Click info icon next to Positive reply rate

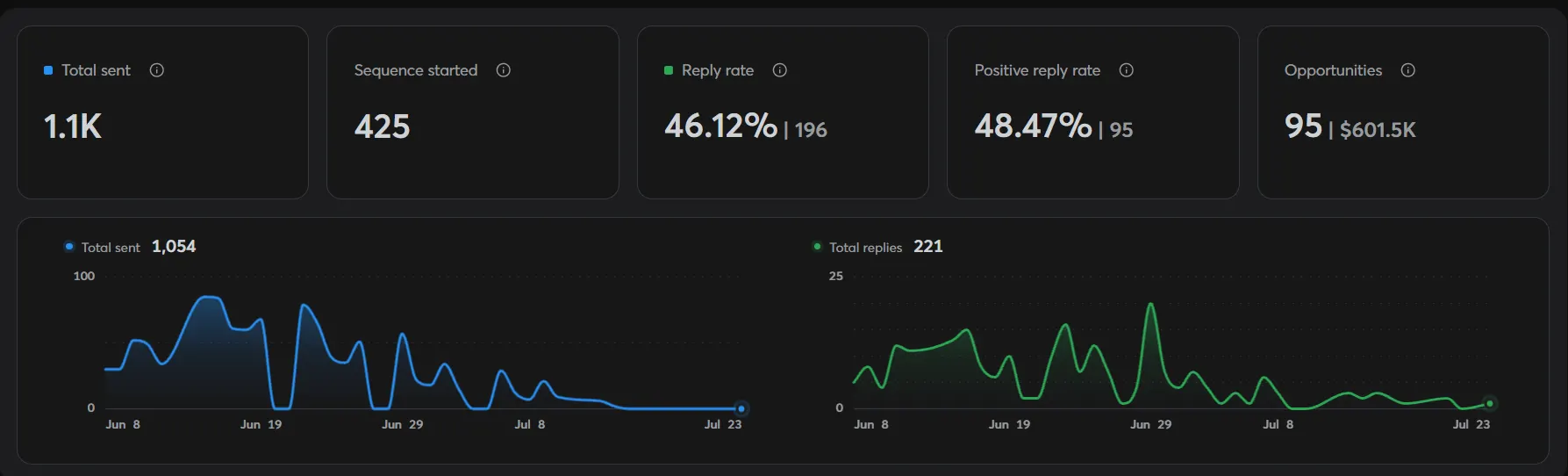click(1127, 70)
